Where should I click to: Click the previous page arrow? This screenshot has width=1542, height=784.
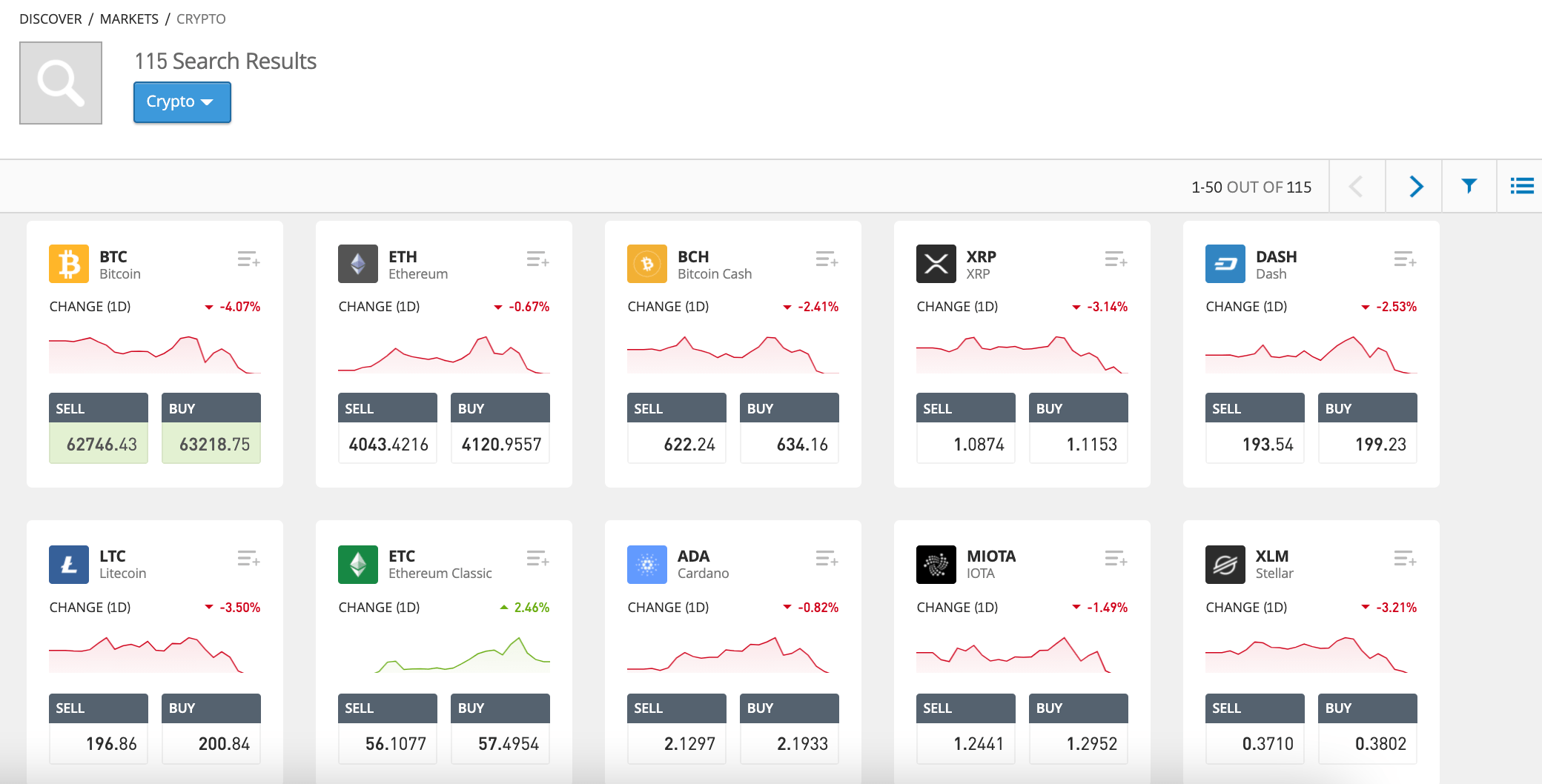[x=1356, y=186]
